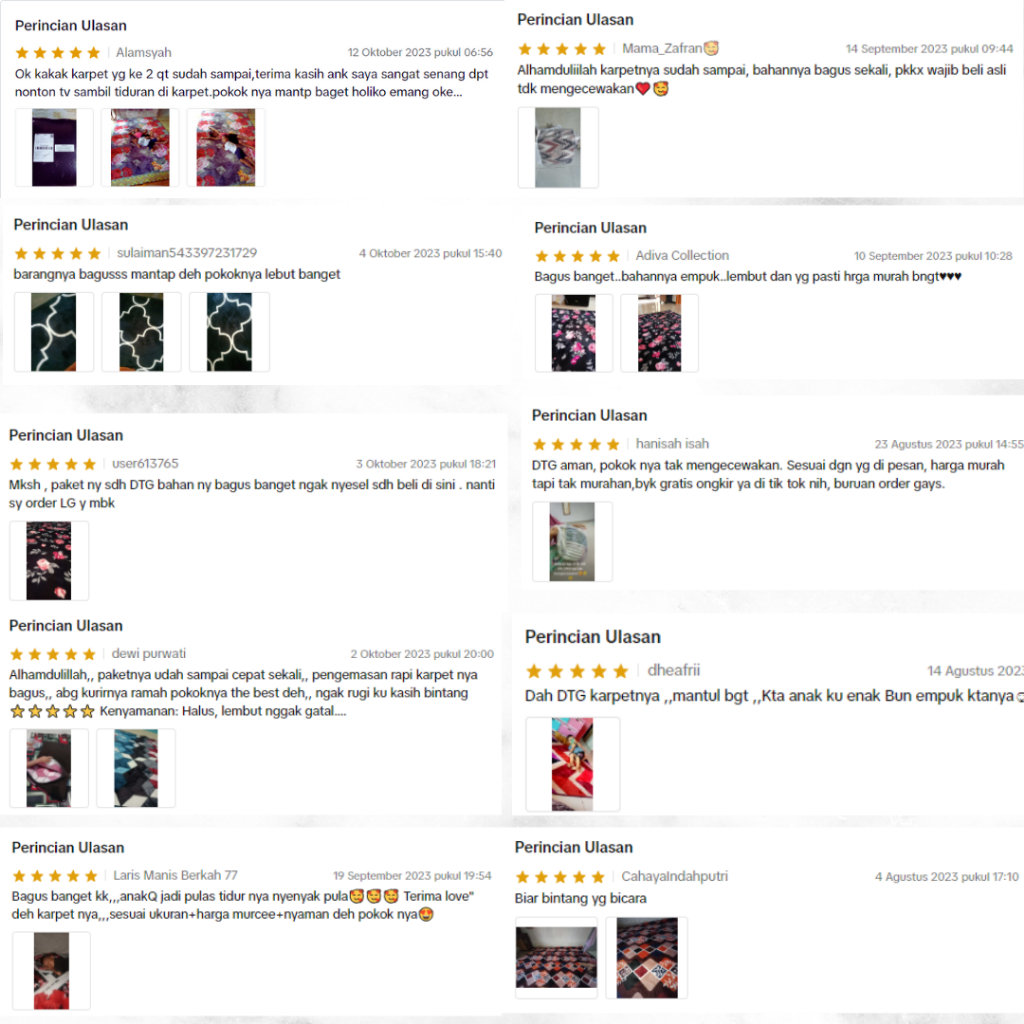Viewport: 1024px width, 1024px height.
Task: Click reviewer name dewi purwati
Action: click(x=148, y=654)
